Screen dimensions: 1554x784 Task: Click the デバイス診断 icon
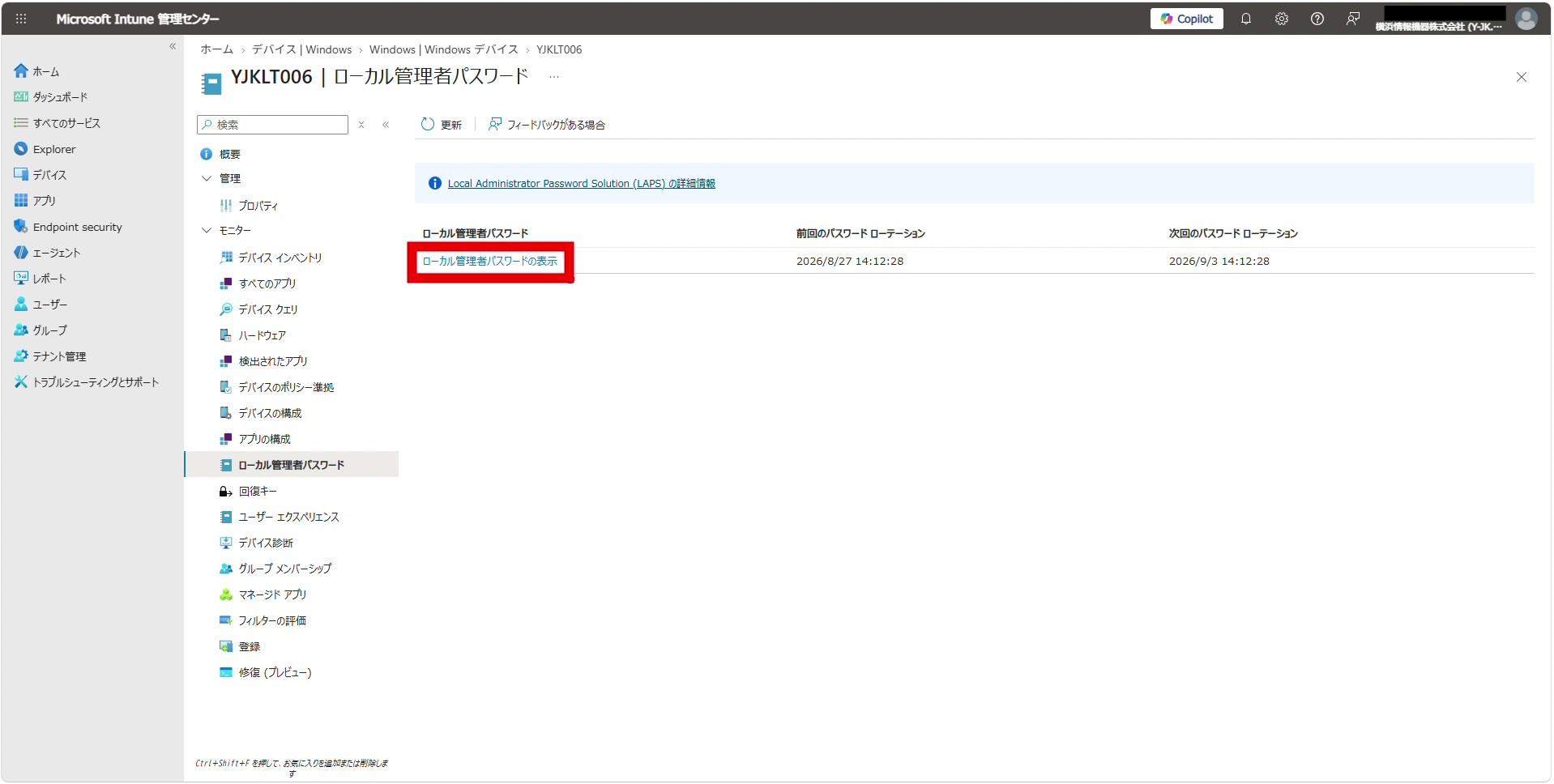pos(226,543)
